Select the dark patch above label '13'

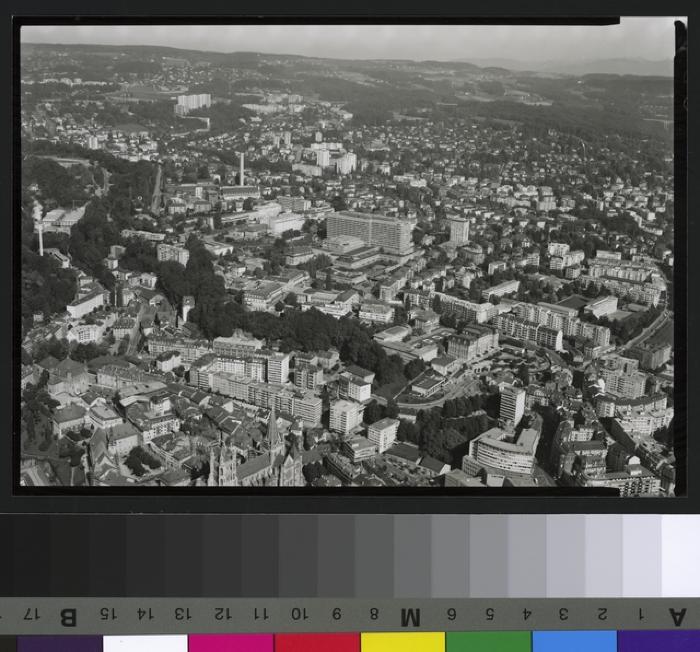(x=182, y=556)
